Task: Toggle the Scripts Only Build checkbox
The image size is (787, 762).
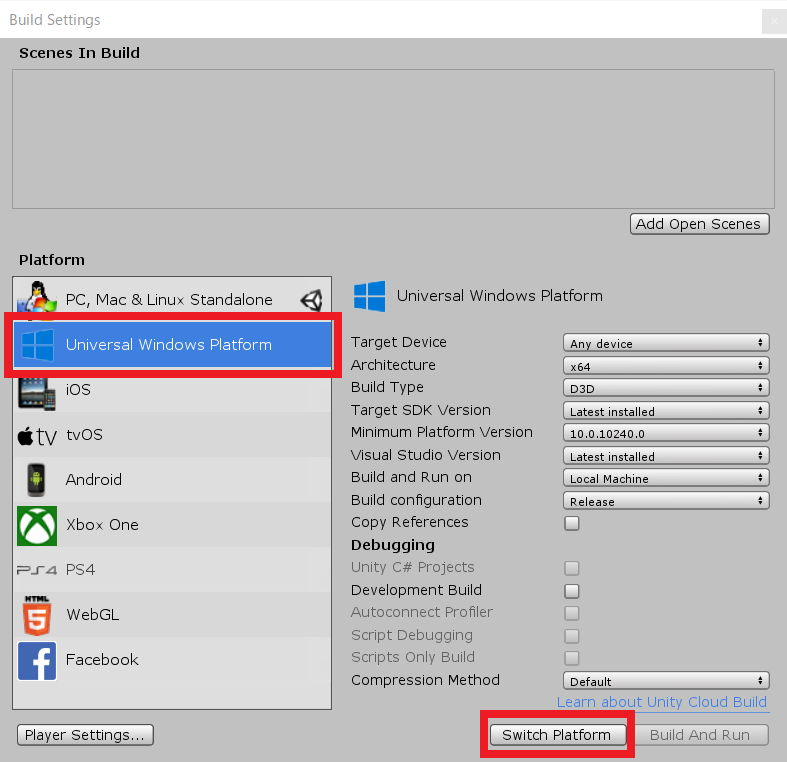Action: (x=572, y=658)
